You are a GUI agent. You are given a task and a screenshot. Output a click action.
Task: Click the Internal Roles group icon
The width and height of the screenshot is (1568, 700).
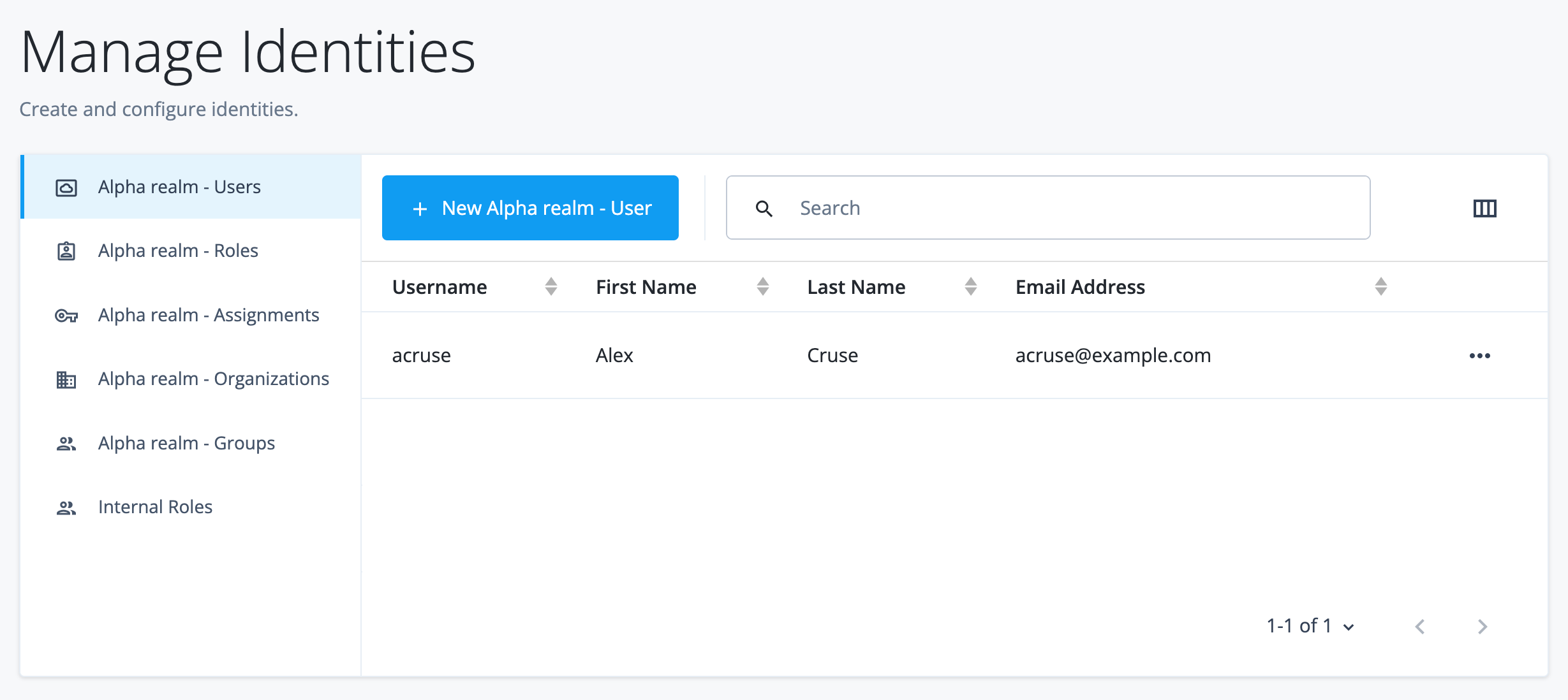(x=66, y=507)
